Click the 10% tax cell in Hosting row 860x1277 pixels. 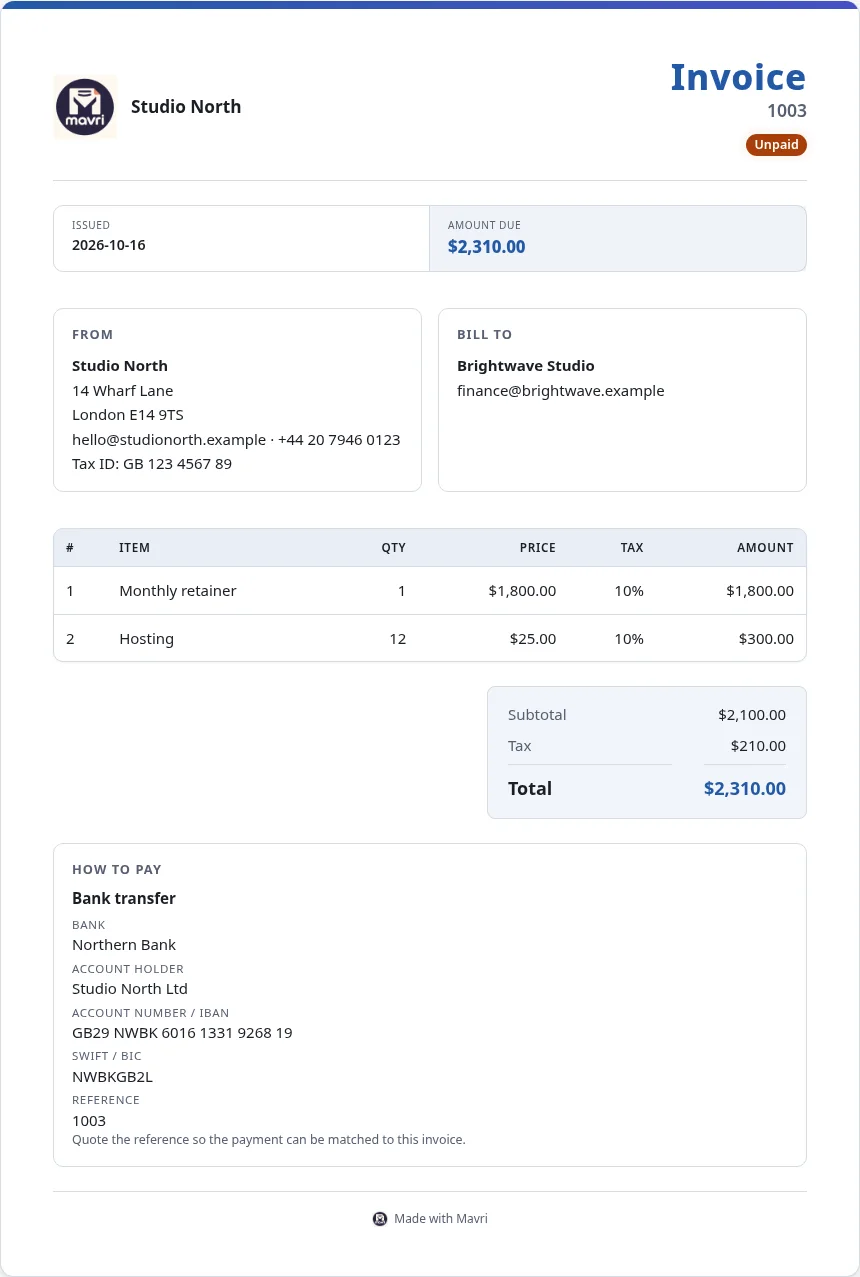click(629, 639)
